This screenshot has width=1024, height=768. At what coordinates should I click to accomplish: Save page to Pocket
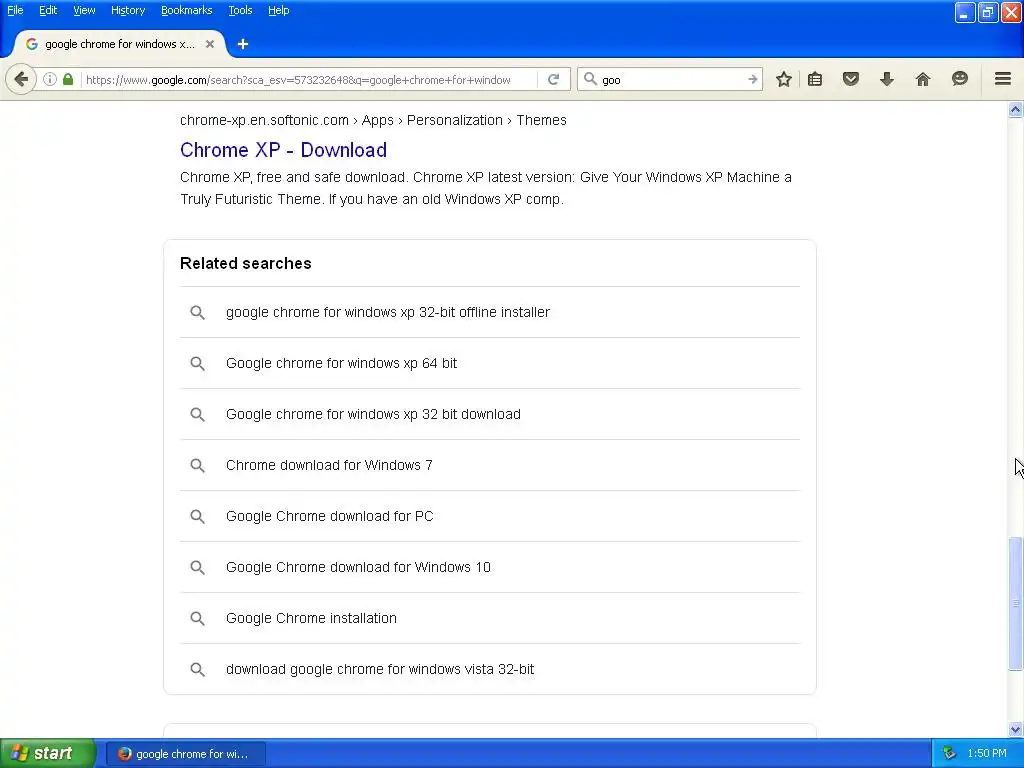pos(851,80)
